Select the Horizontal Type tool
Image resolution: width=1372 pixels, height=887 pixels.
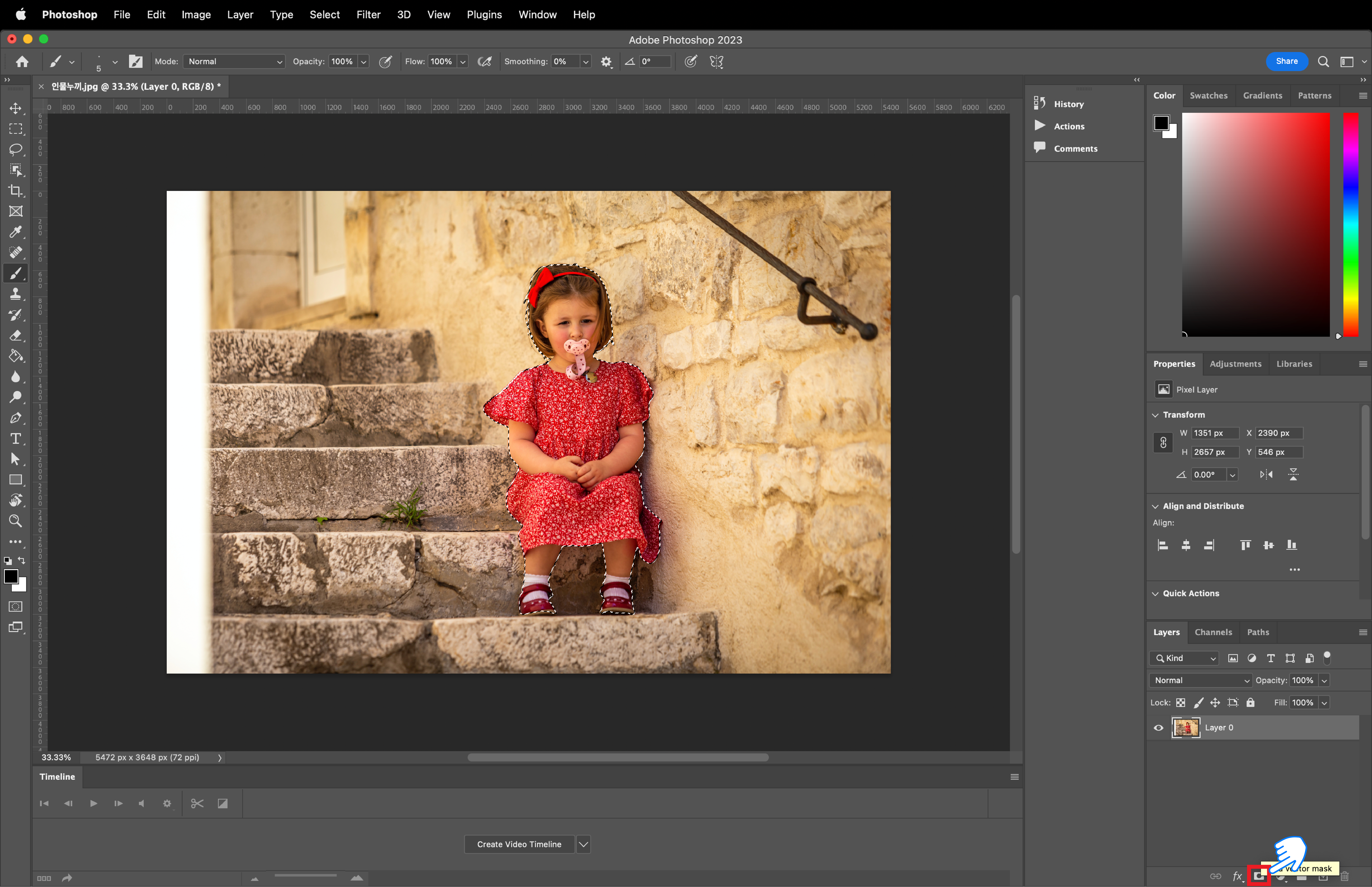click(x=16, y=439)
